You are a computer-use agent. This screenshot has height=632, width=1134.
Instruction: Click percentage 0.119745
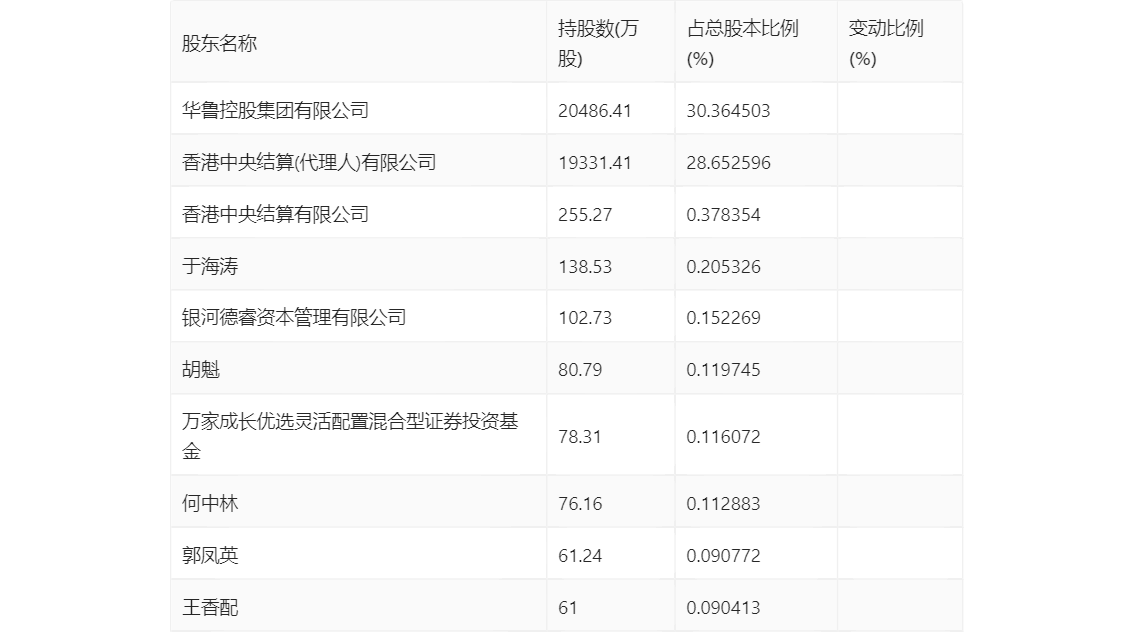click(723, 370)
